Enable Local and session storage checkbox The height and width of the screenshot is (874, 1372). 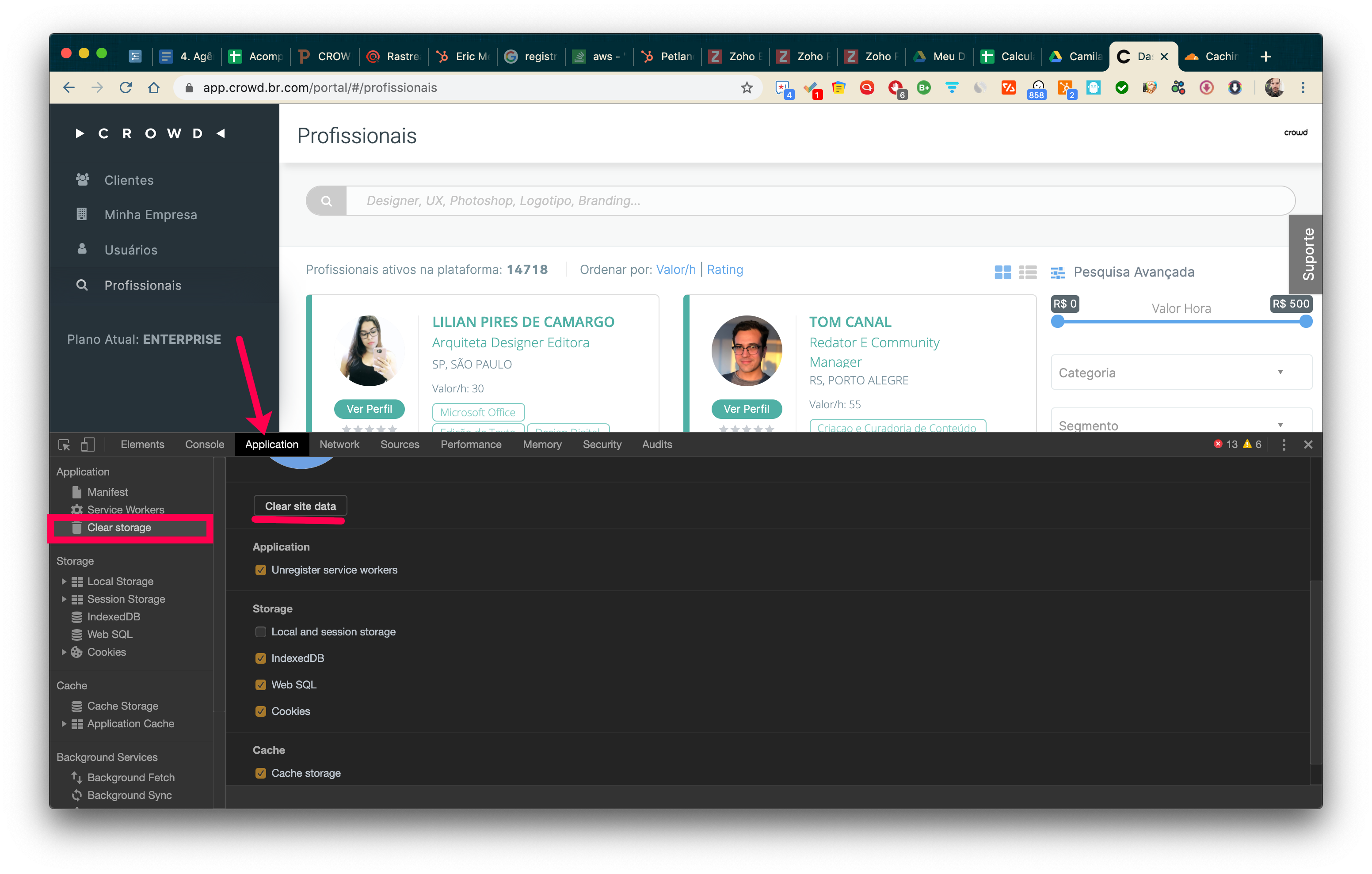(261, 632)
